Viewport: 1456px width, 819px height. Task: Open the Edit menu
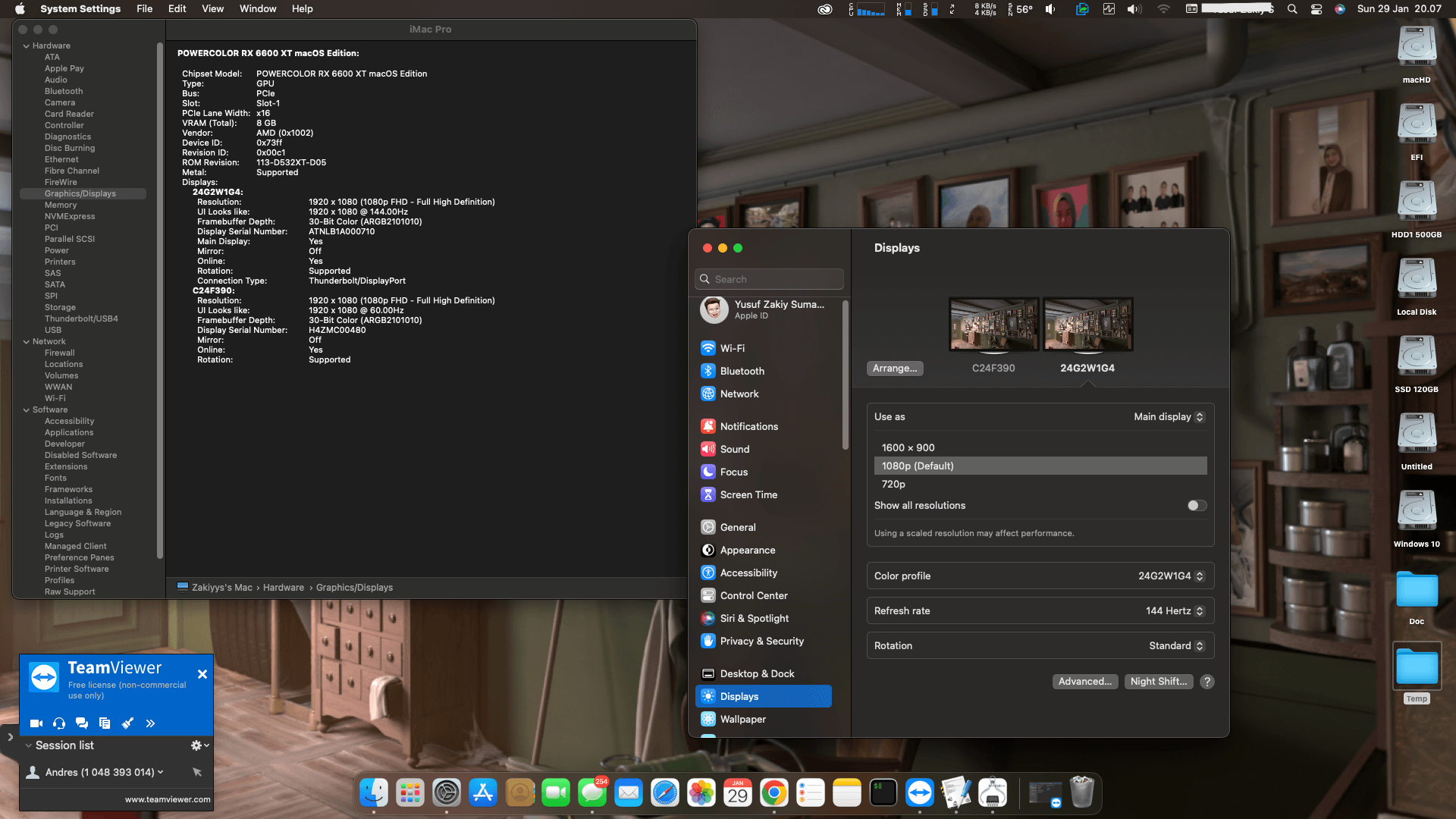[177, 9]
